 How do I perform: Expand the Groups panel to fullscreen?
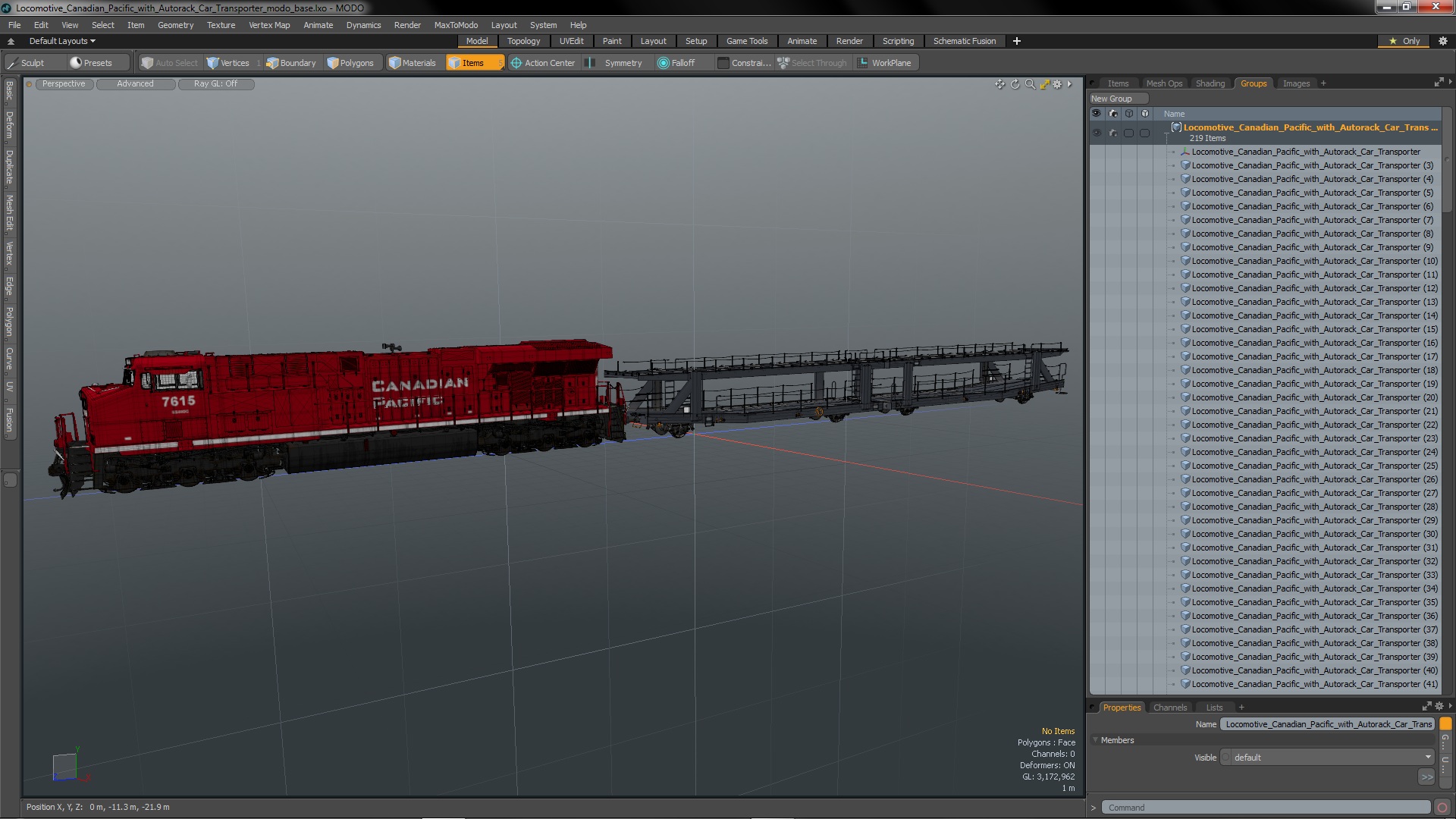click(x=1439, y=83)
